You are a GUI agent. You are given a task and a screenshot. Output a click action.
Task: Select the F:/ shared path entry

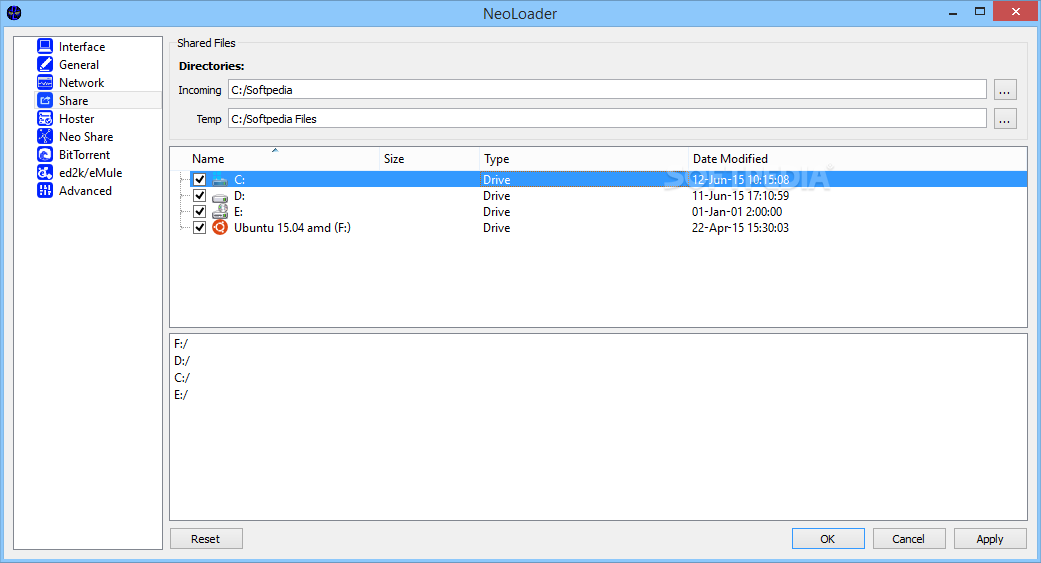click(181, 343)
